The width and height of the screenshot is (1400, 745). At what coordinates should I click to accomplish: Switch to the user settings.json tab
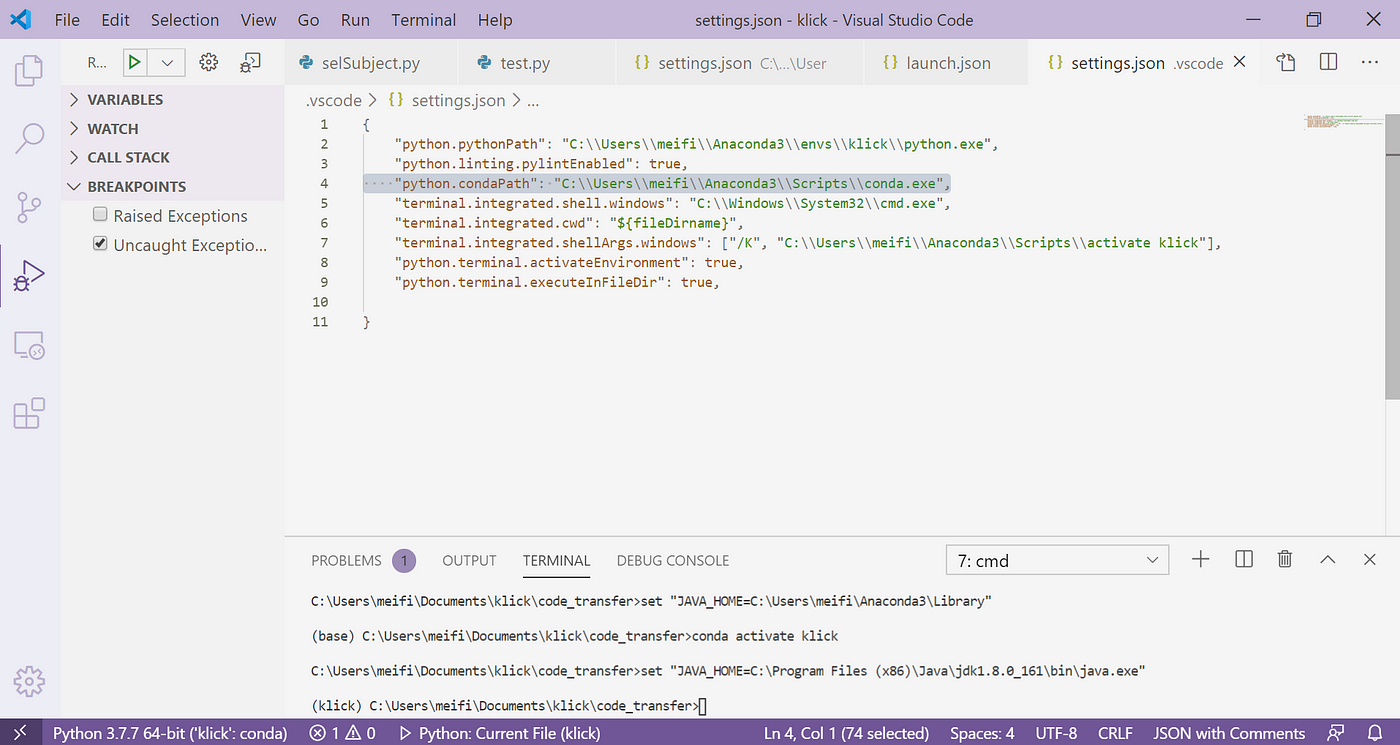coord(740,63)
